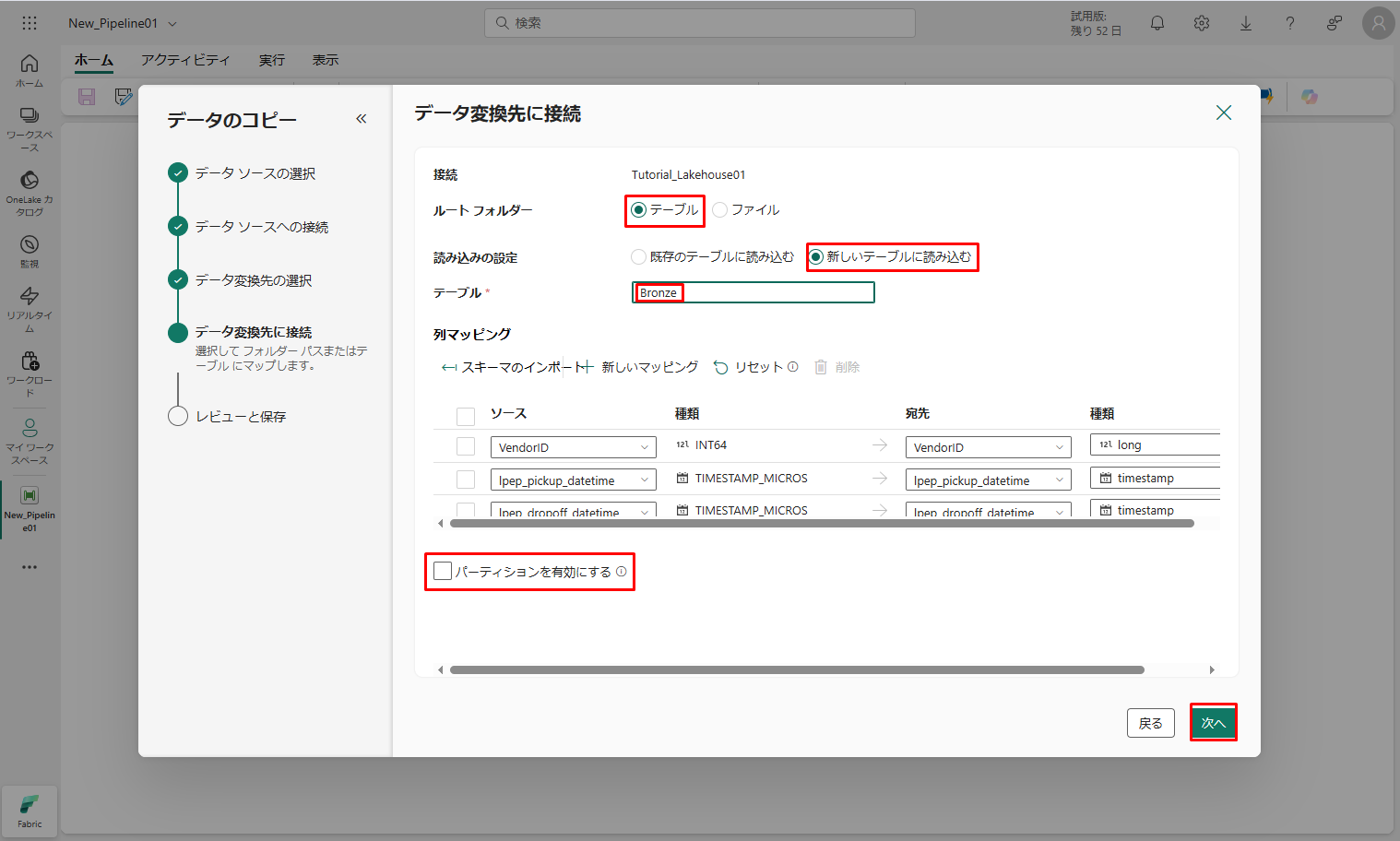Open source lpep_pickup_datetime dropdown

(x=574, y=480)
